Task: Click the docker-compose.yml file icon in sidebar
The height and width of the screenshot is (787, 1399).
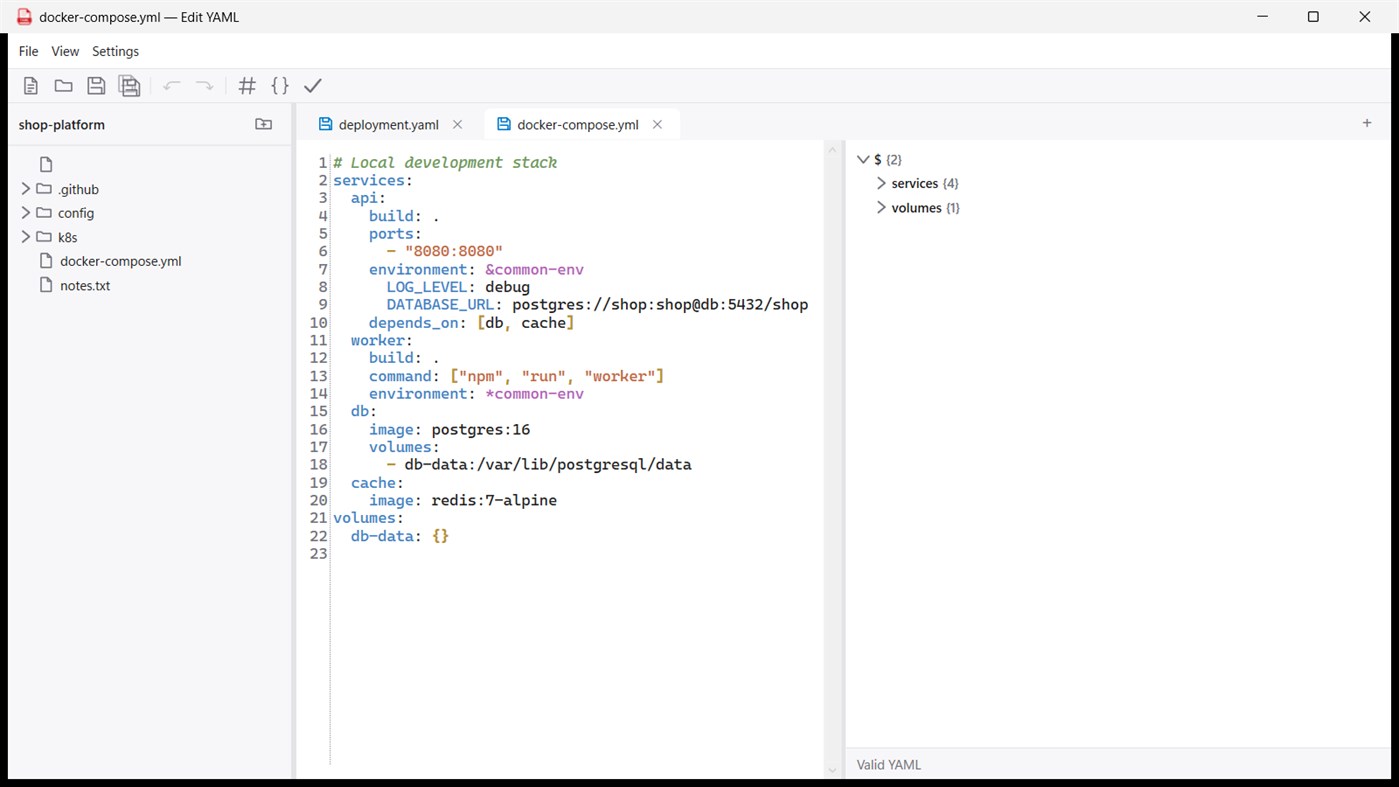Action: (46, 261)
